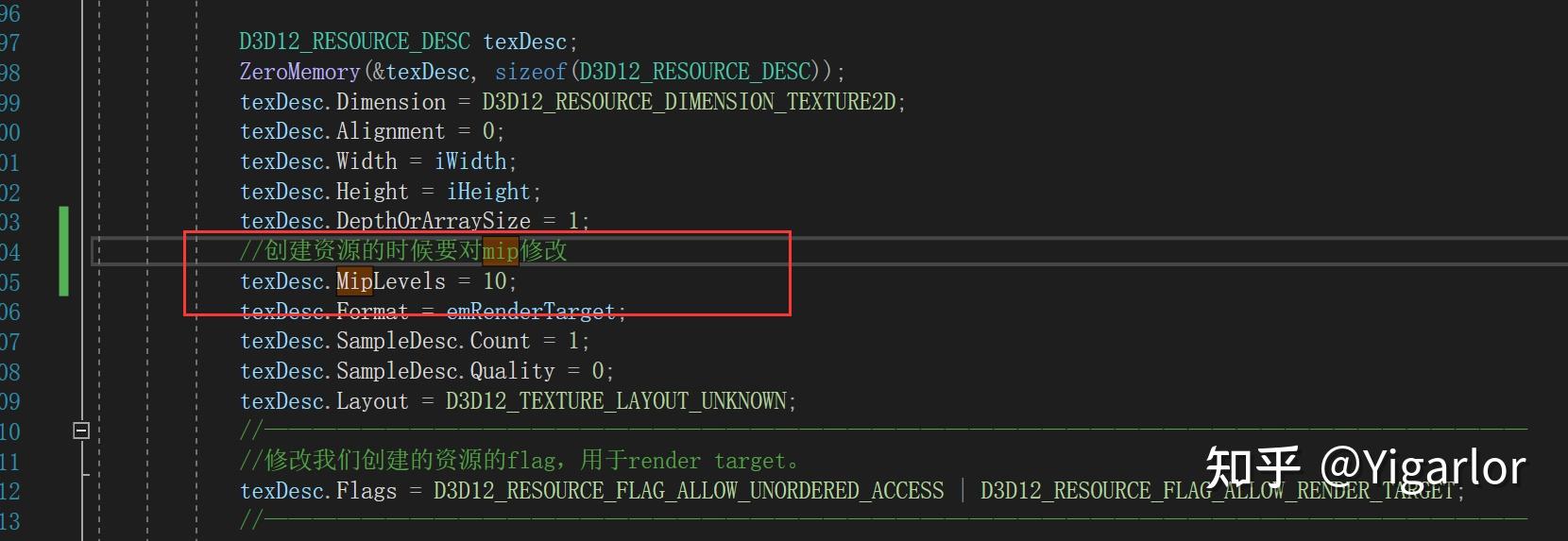Image resolution: width=1568 pixels, height=541 pixels.
Task: Click the DepthOrArraySize property
Action: [433, 221]
